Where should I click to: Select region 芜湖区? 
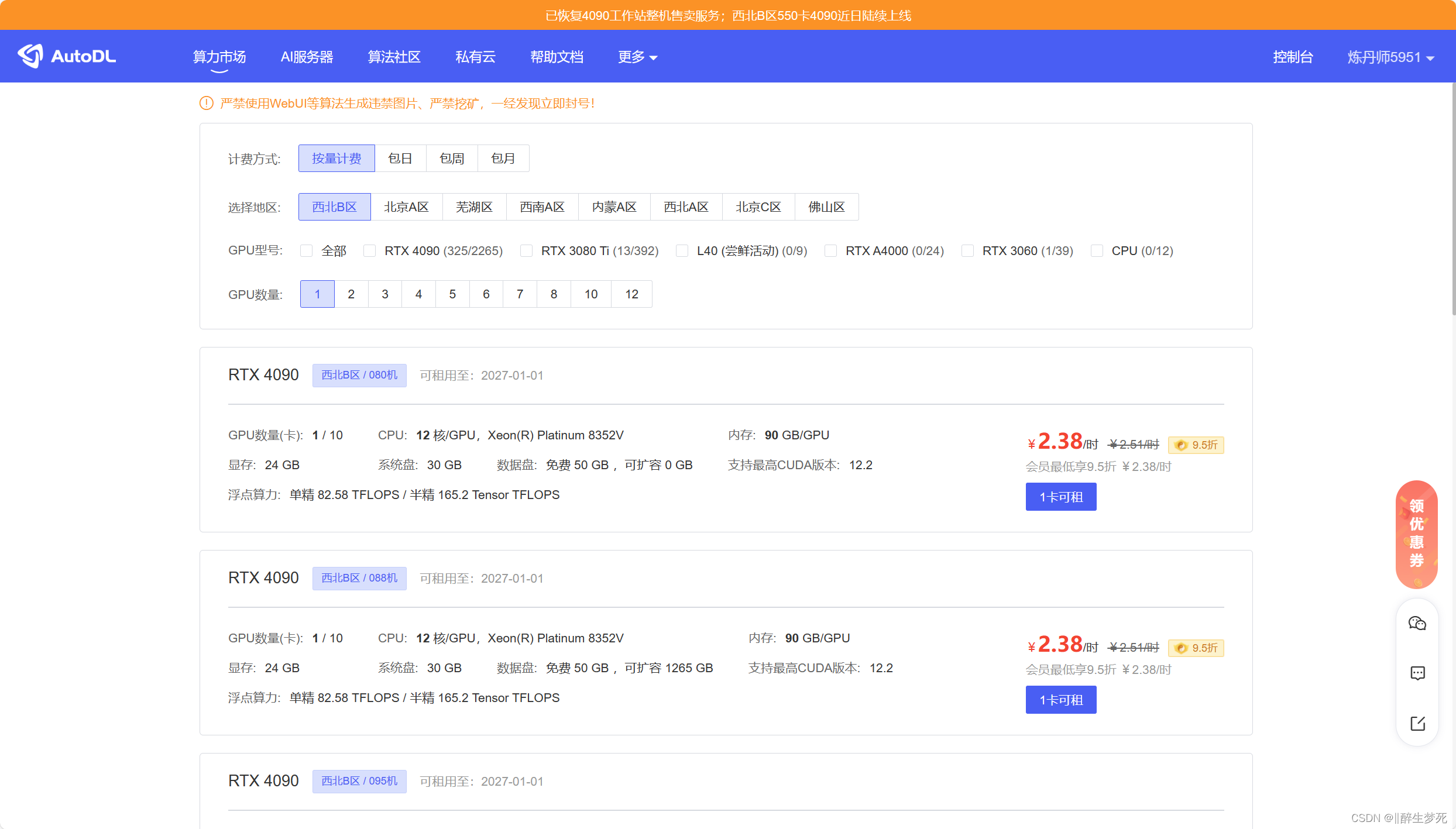tap(474, 207)
